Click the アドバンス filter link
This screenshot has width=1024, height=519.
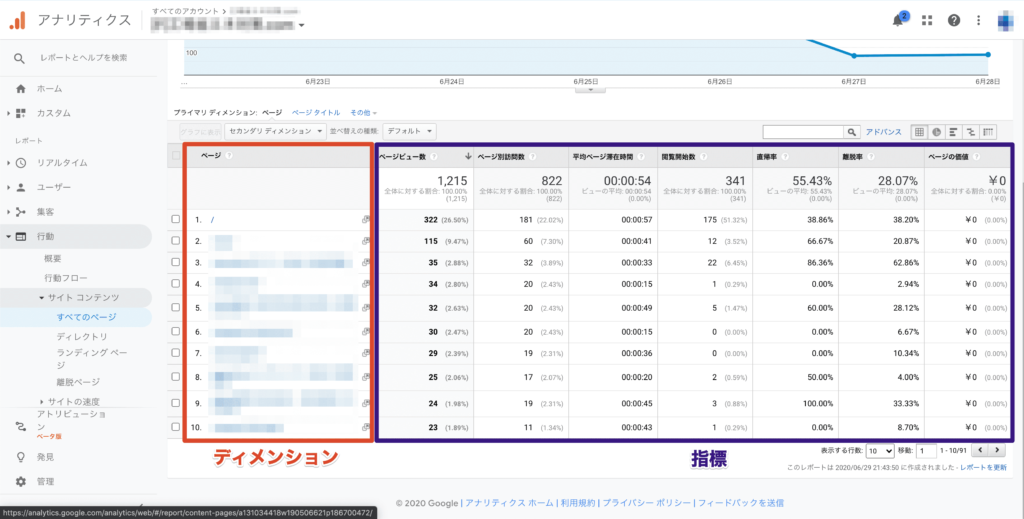[x=883, y=131]
